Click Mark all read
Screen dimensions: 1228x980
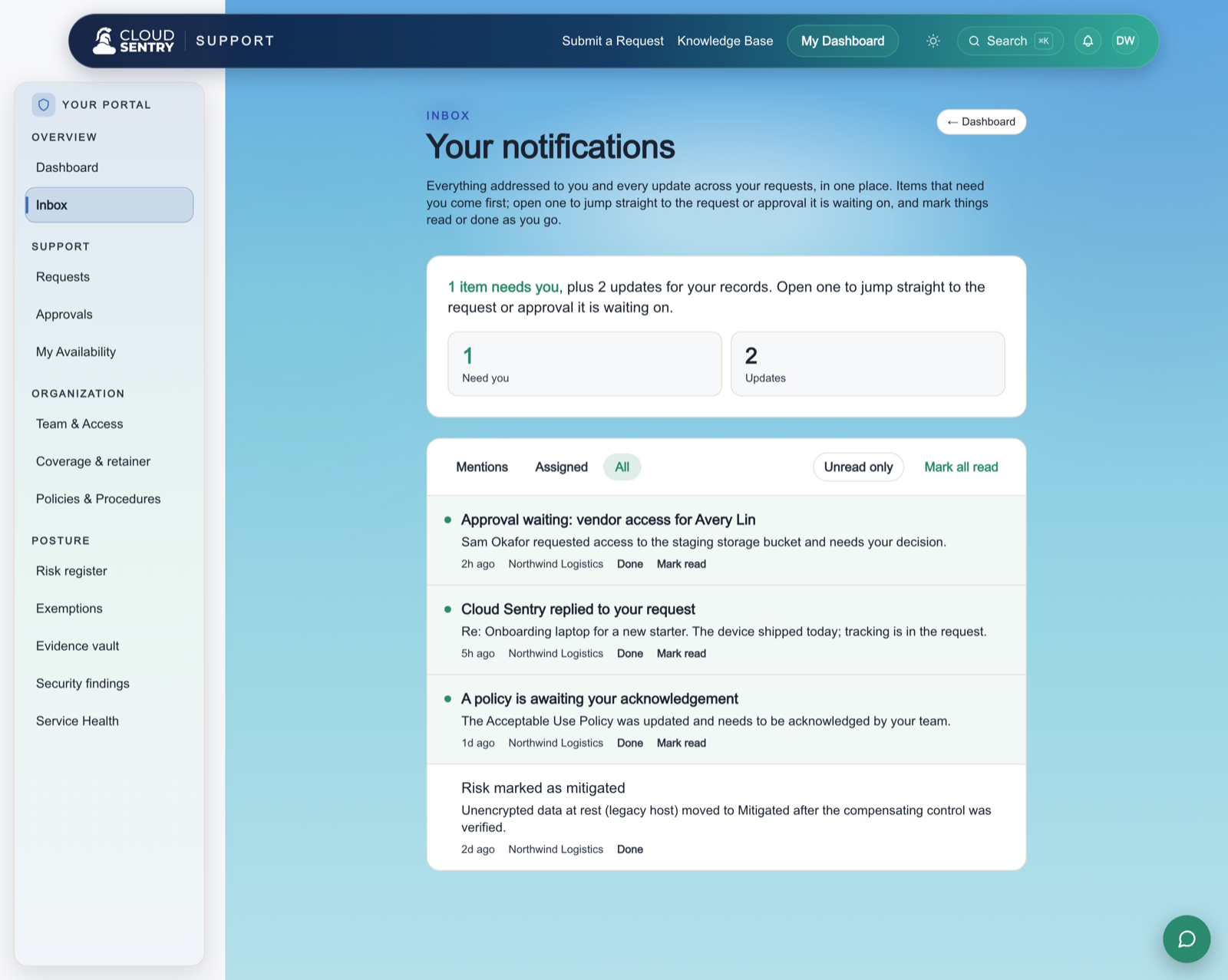pos(961,467)
